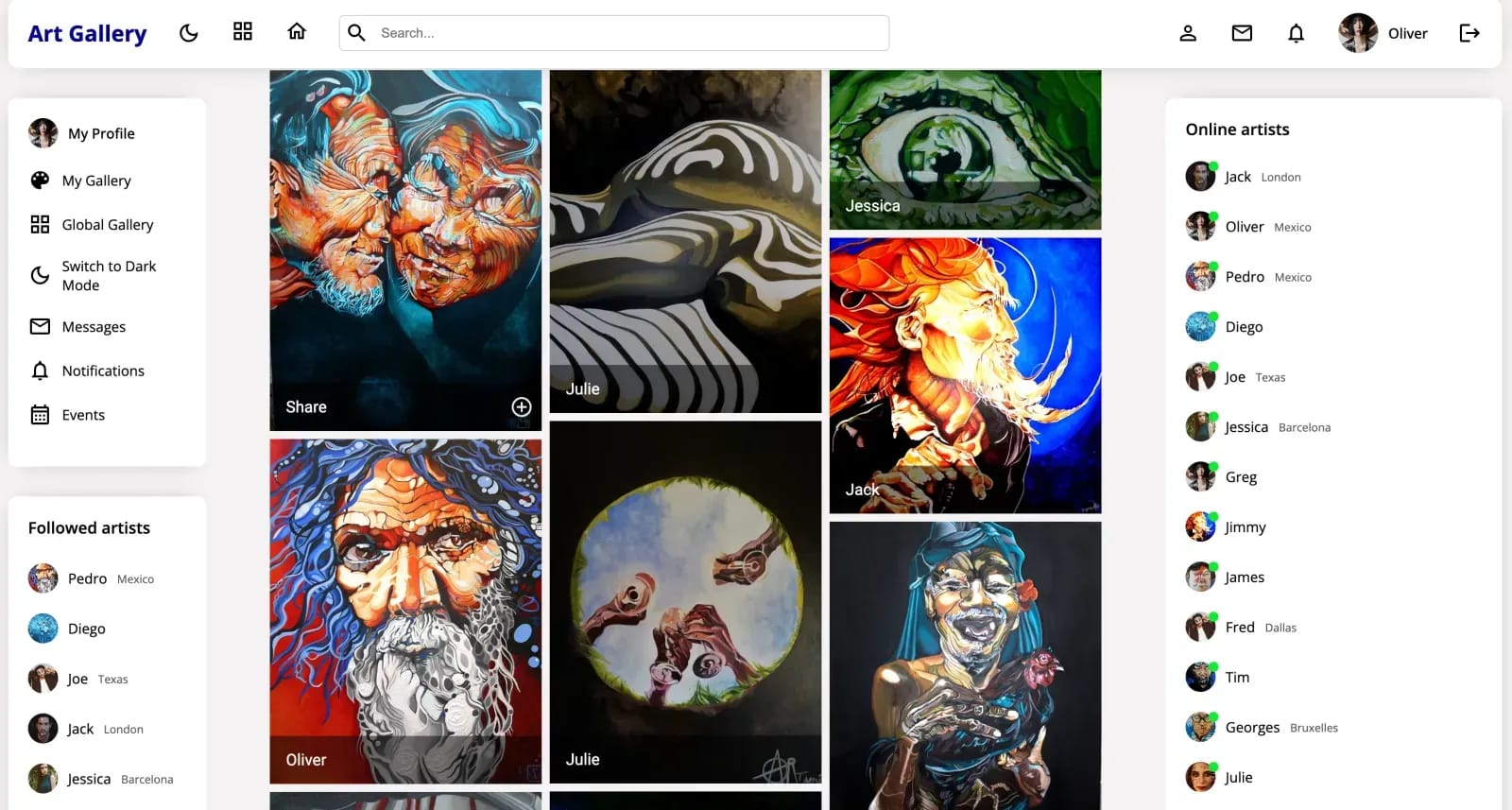The image size is (1512, 810).
Task: Open the mail envelope icon in the header
Action: click(1242, 33)
